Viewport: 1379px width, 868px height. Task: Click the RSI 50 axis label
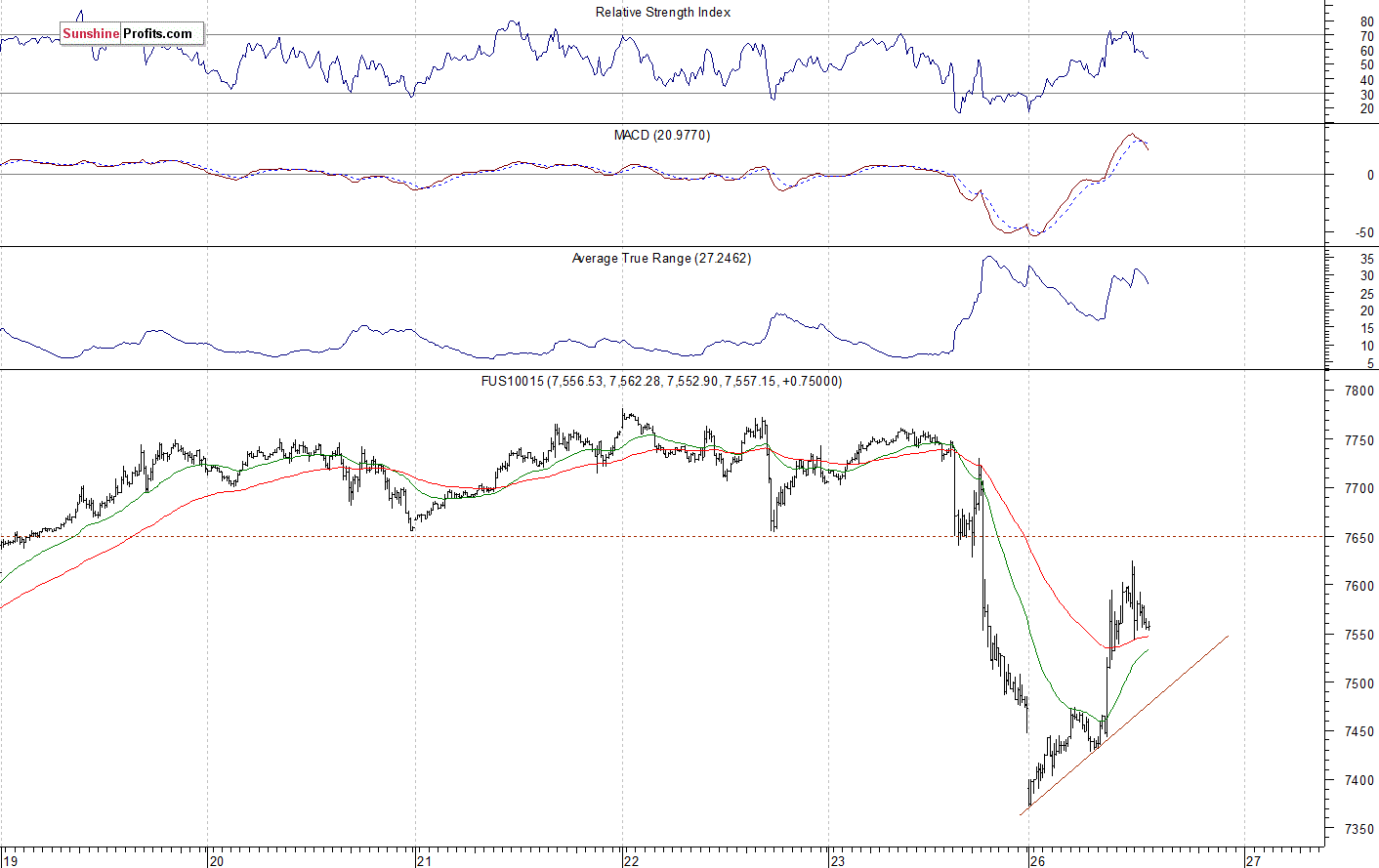point(1367,65)
